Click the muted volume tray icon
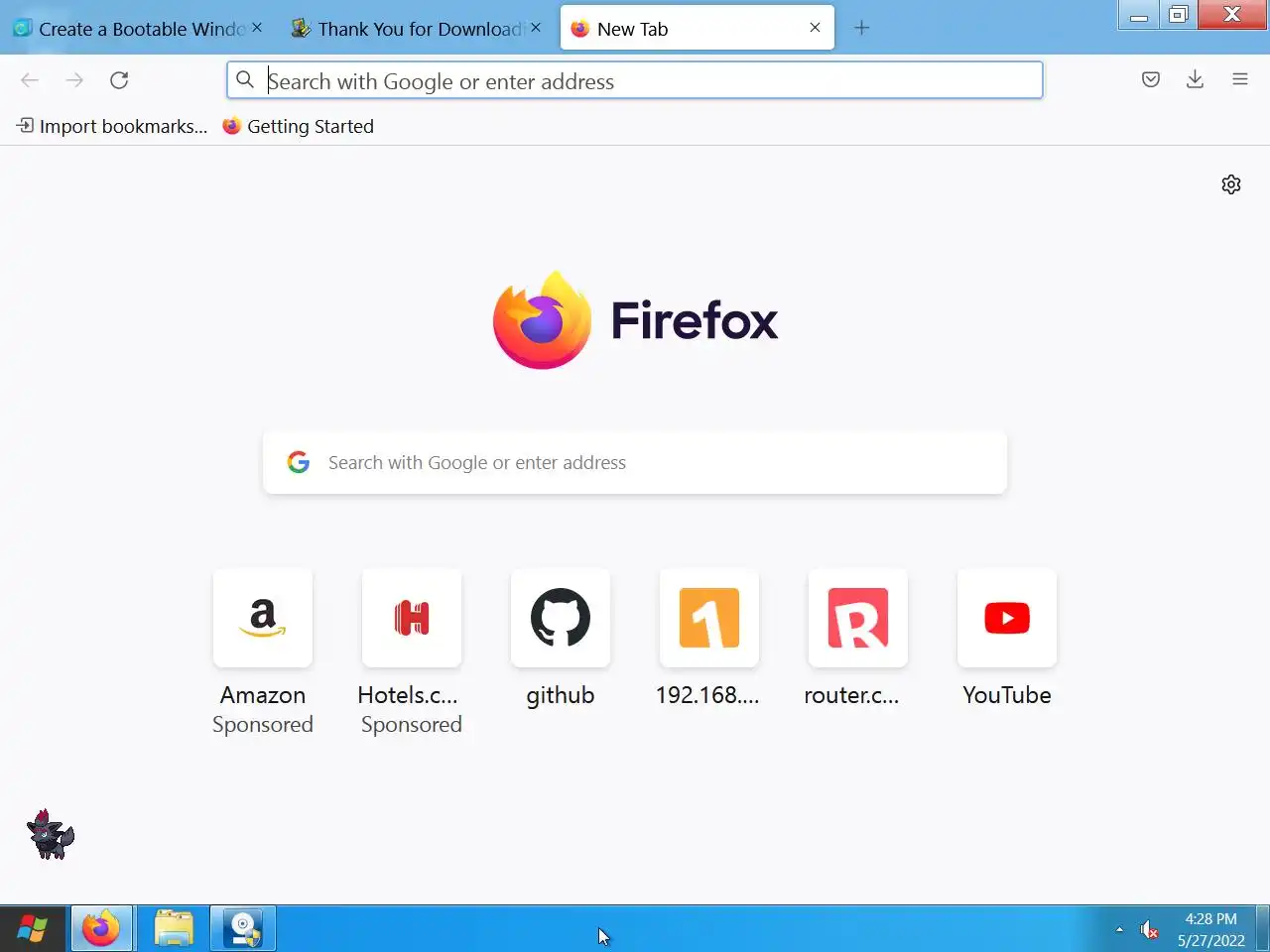This screenshot has height=952, width=1270. coord(1150,929)
